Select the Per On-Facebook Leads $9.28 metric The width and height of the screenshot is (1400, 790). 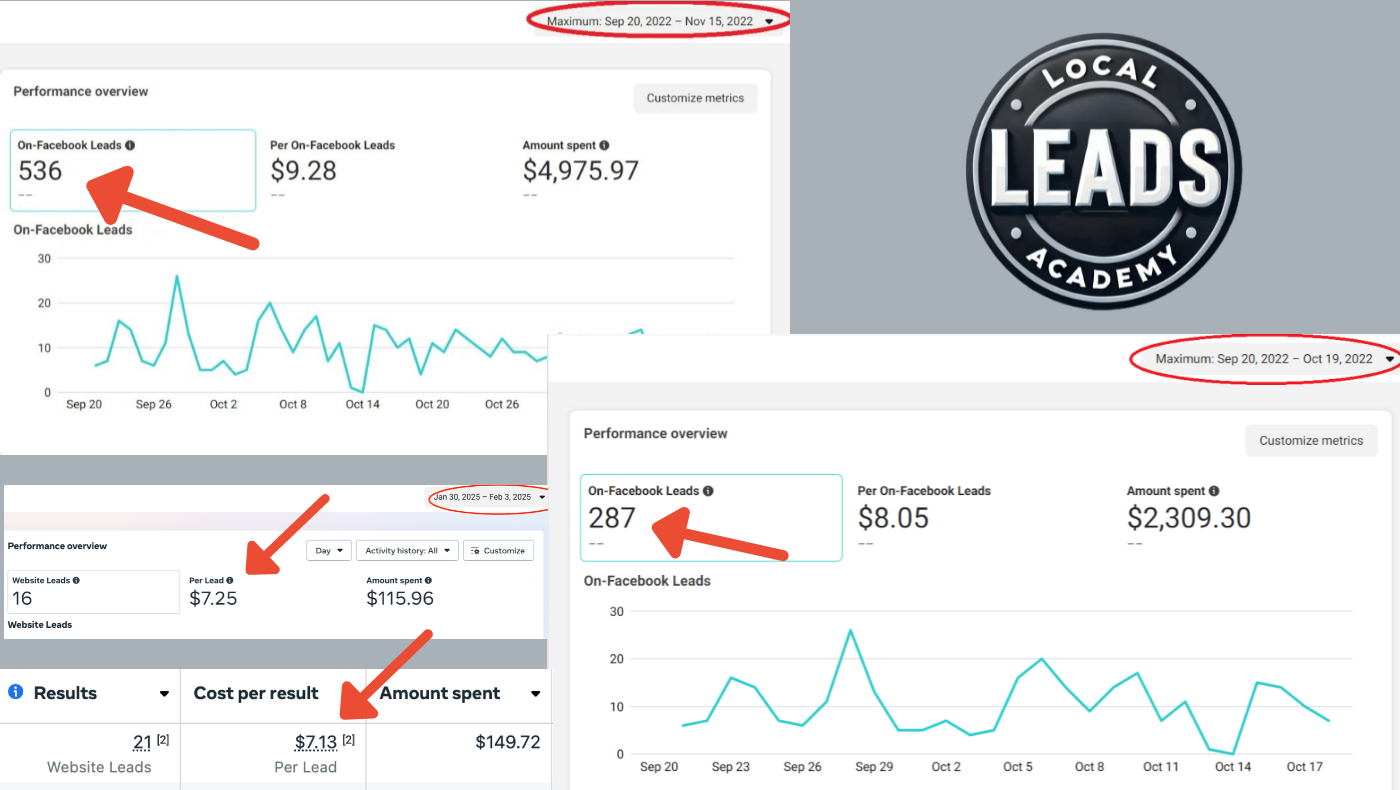(x=332, y=168)
